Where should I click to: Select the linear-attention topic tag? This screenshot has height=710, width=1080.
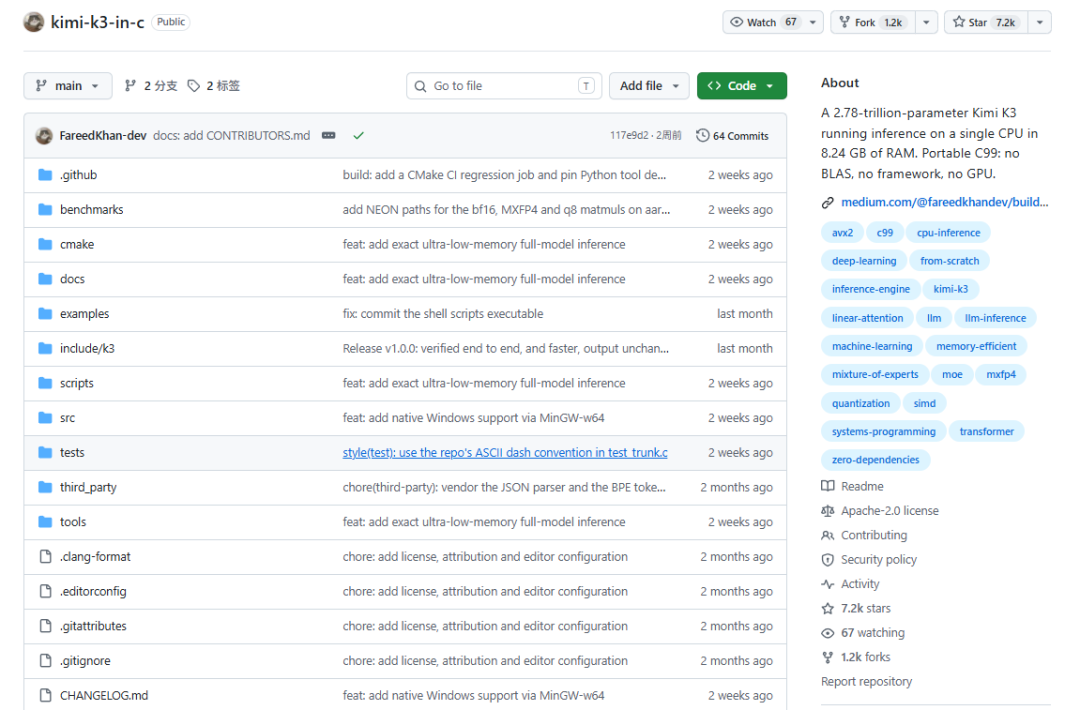click(x=867, y=318)
